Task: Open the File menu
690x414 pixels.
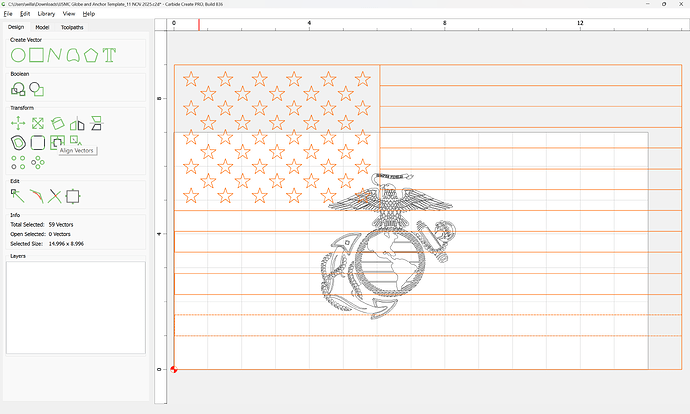Action: tap(7, 14)
